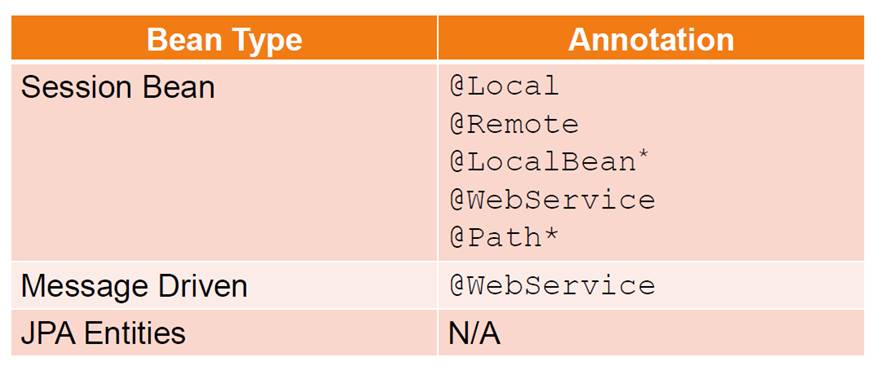Select the JPA Entities cell
The height and width of the screenshot is (366, 878).
click(x=224, y=333)
